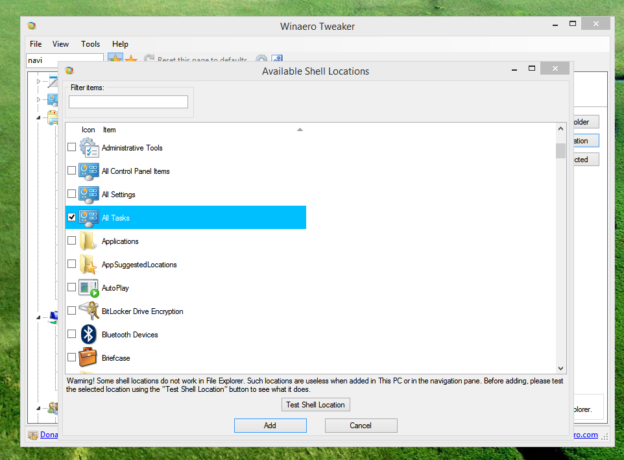Viewport: 624px width, 460px height.
Task: Click the Item column header
Action: (109, 130)
